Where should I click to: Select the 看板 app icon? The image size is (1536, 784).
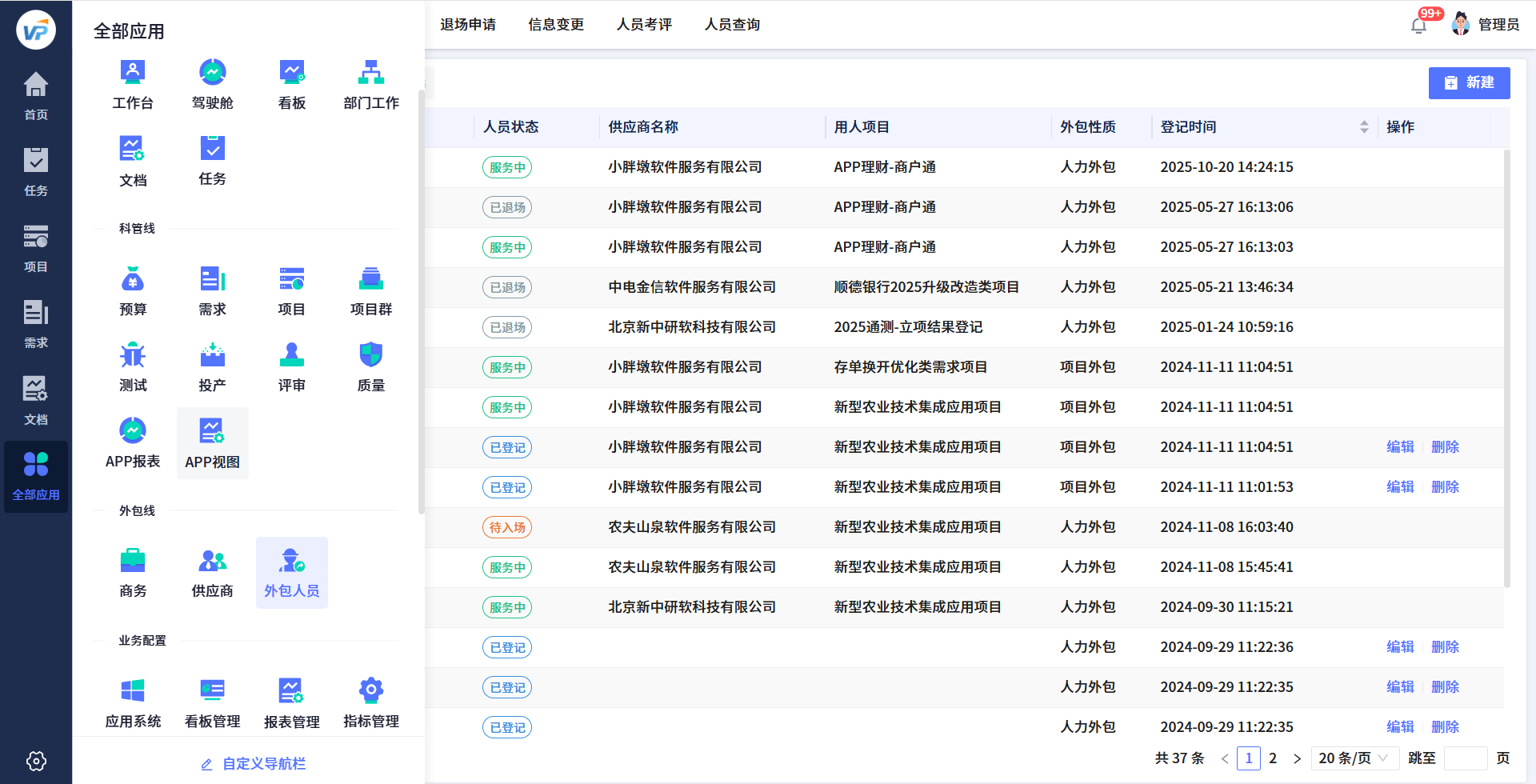coord(291,82)
